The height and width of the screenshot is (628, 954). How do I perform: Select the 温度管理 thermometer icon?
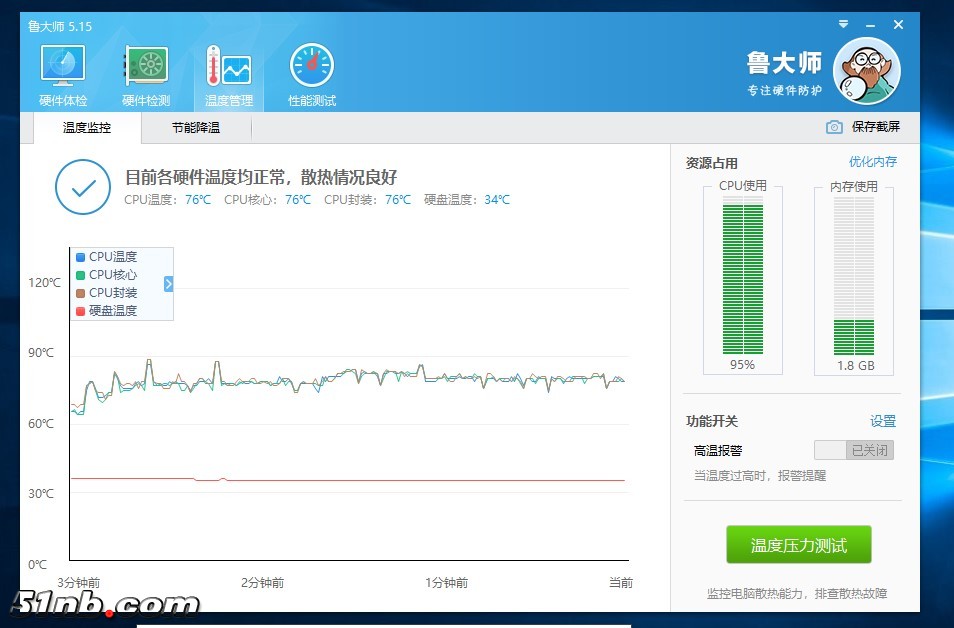click(x=229, y=68)
